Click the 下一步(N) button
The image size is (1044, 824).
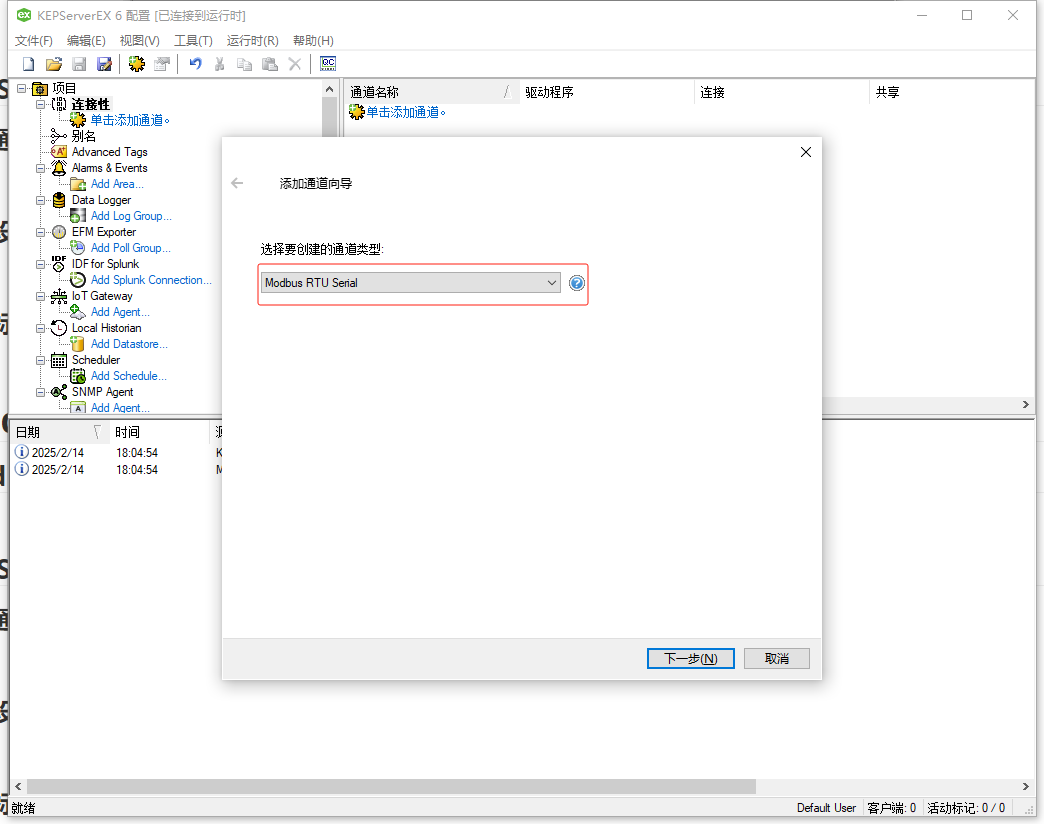pos(690,658)
